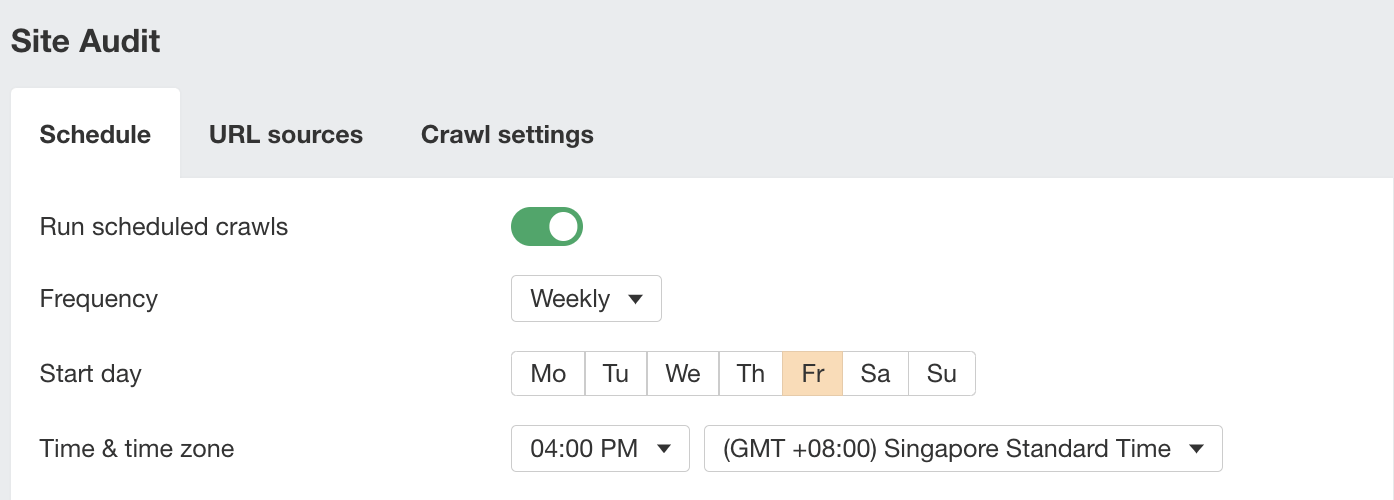The height and width of the screenshot is (500, 1394).
Task: Click the Run scheduled crawls label
Action: [164, 227]
